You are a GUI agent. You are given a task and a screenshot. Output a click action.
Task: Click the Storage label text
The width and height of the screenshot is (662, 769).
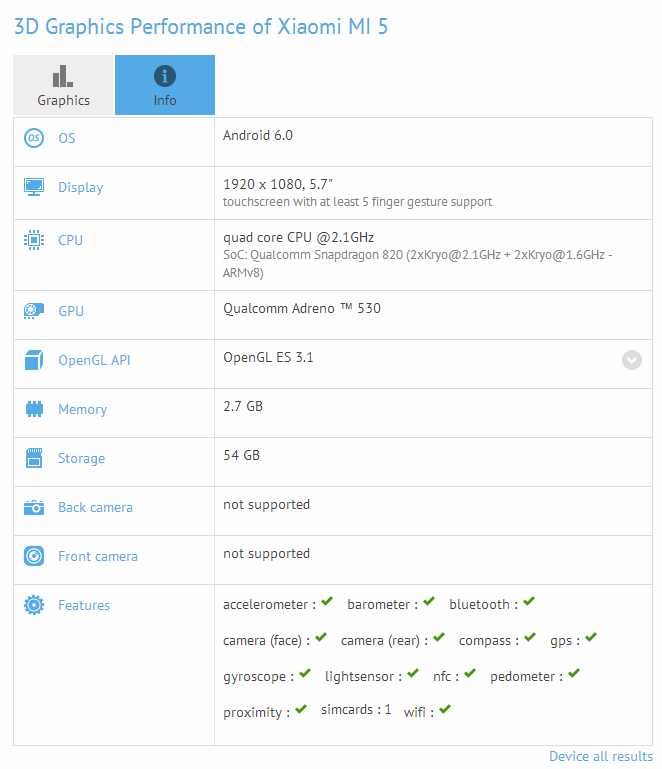coord(81,458)
